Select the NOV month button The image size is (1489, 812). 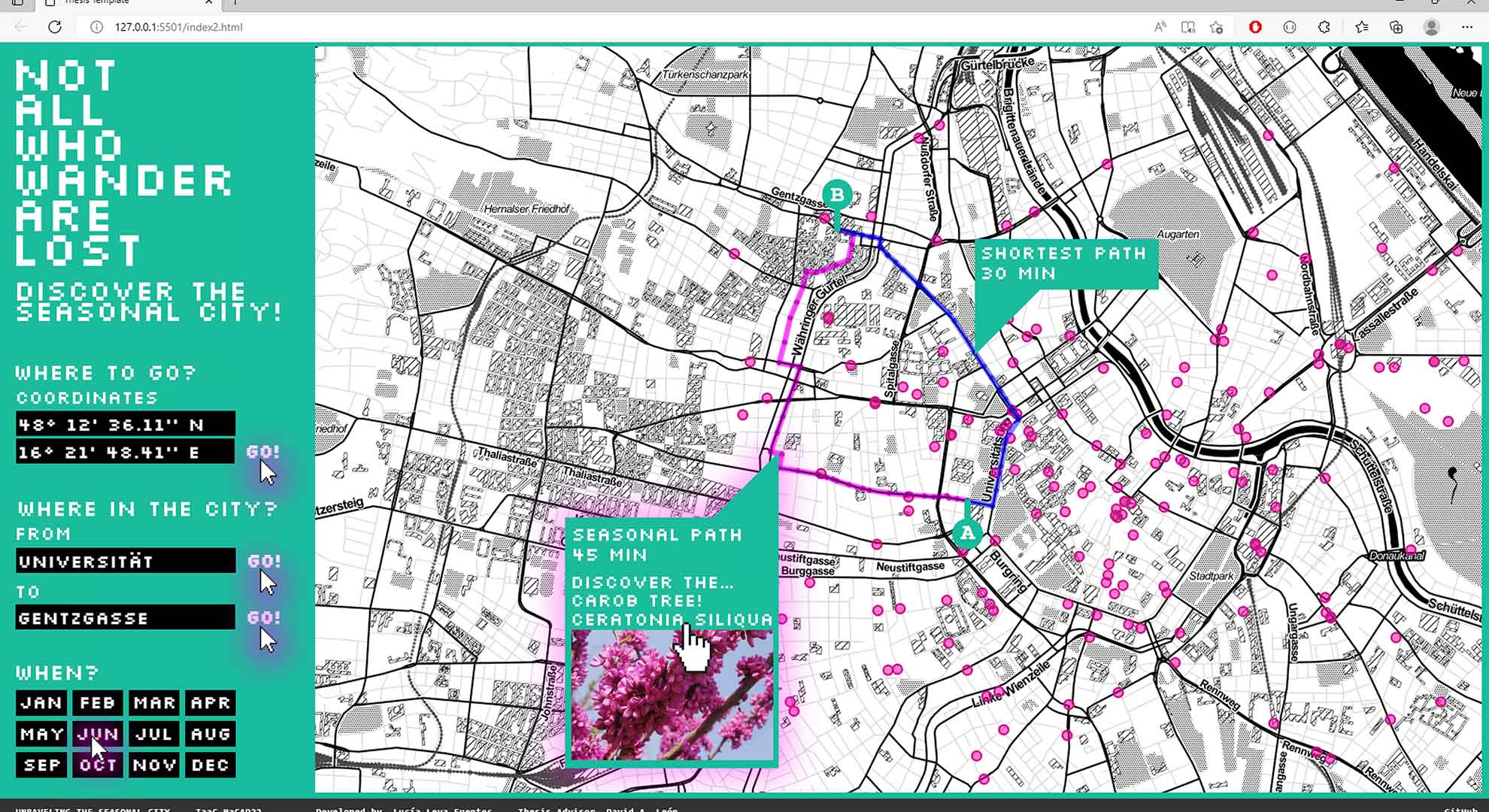(x=154, y=765)
